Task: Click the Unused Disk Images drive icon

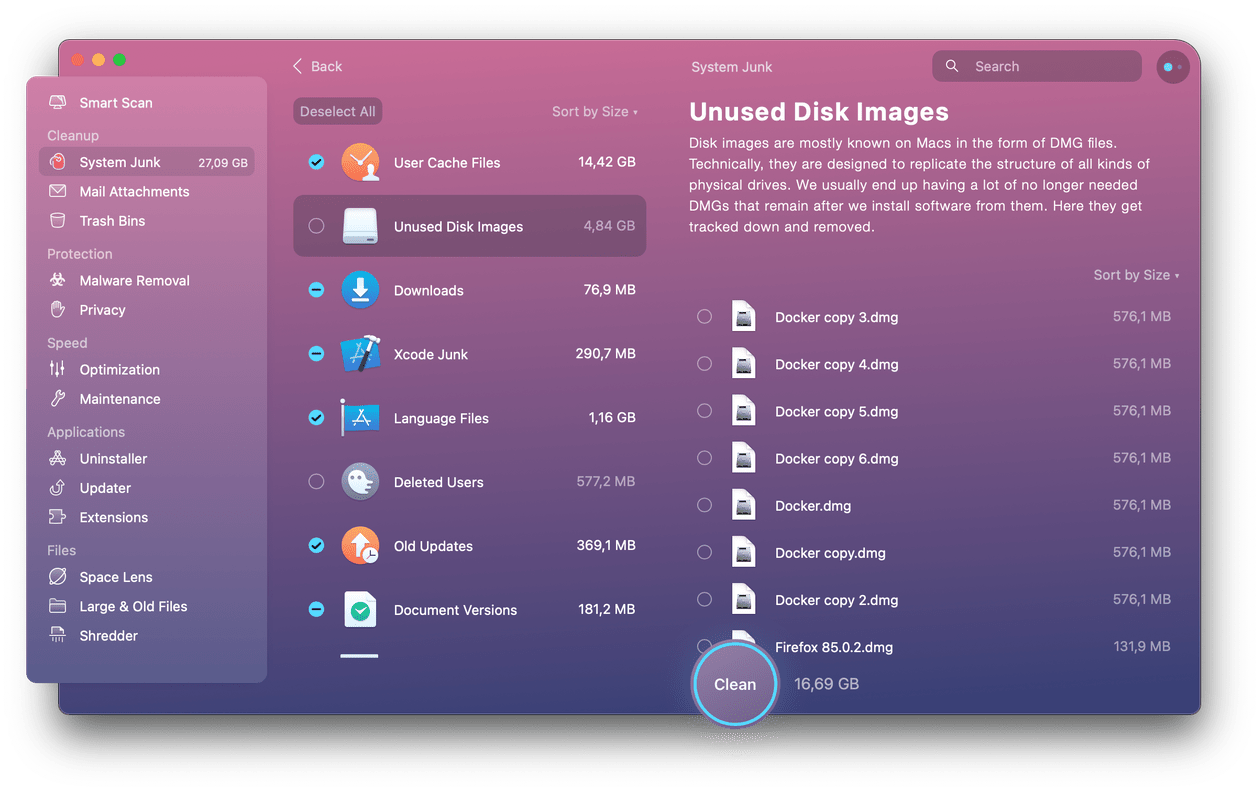Action: coord(361,226)
